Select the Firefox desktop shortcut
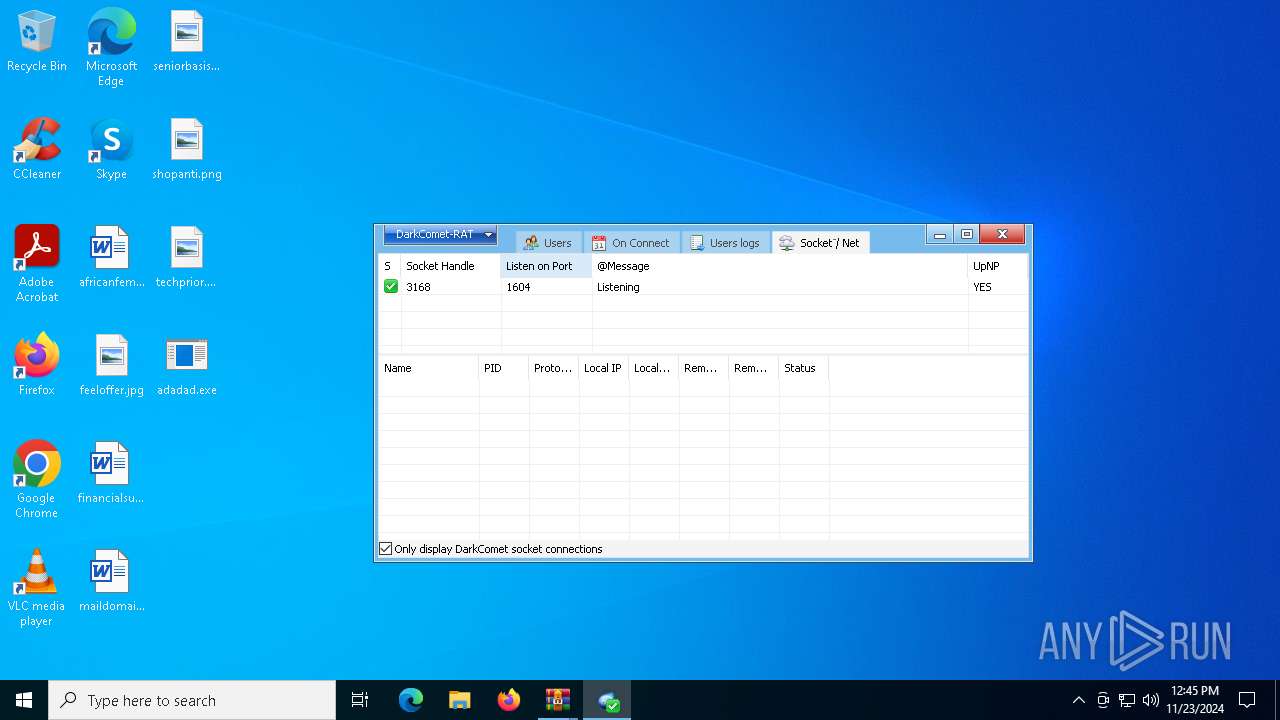1280x720 pixels. pos(37,366)
